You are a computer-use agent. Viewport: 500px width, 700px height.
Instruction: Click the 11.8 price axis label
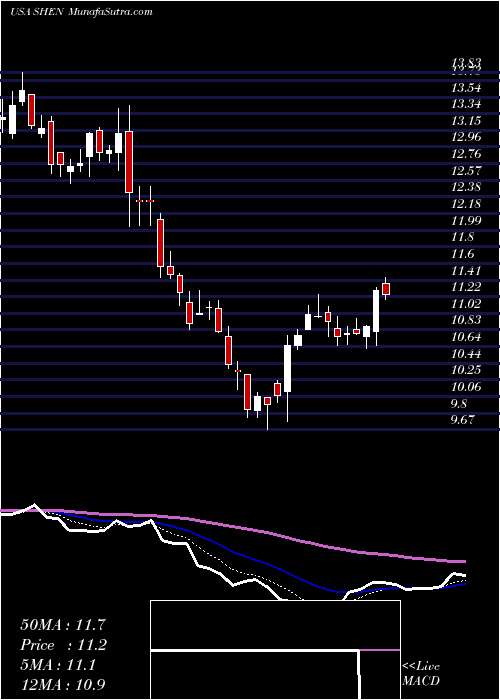462,238
